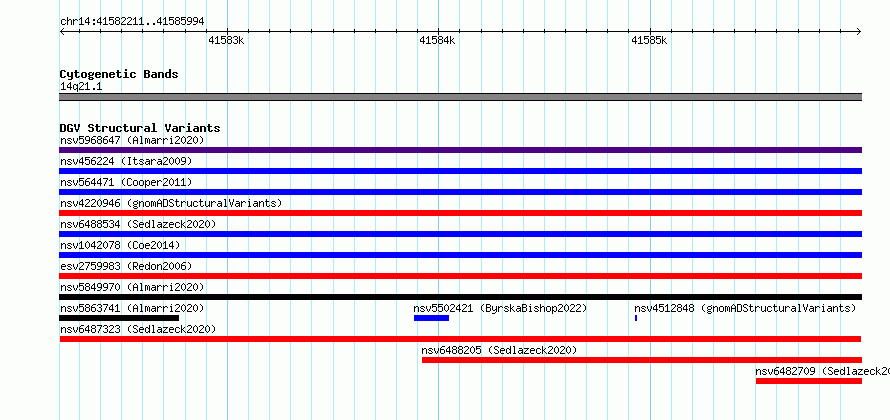This screenshot has height=420, width=890.
Task: Open nsv564471 (Cooper2011) label
Action: [126, 182]
